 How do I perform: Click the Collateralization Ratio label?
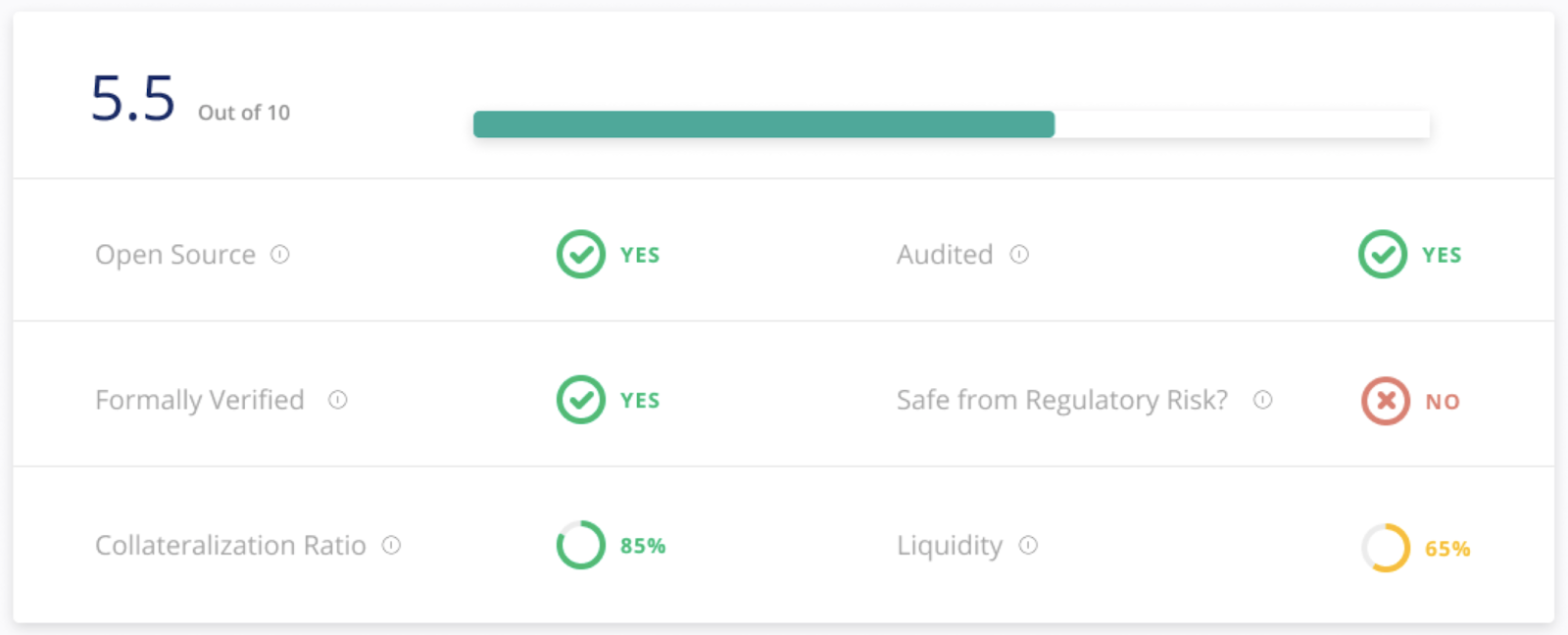230,545
